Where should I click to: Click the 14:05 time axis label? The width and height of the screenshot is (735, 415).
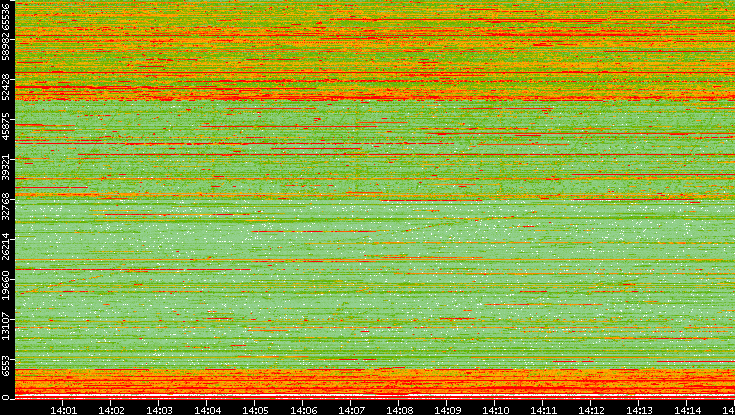tap(255, 410)
